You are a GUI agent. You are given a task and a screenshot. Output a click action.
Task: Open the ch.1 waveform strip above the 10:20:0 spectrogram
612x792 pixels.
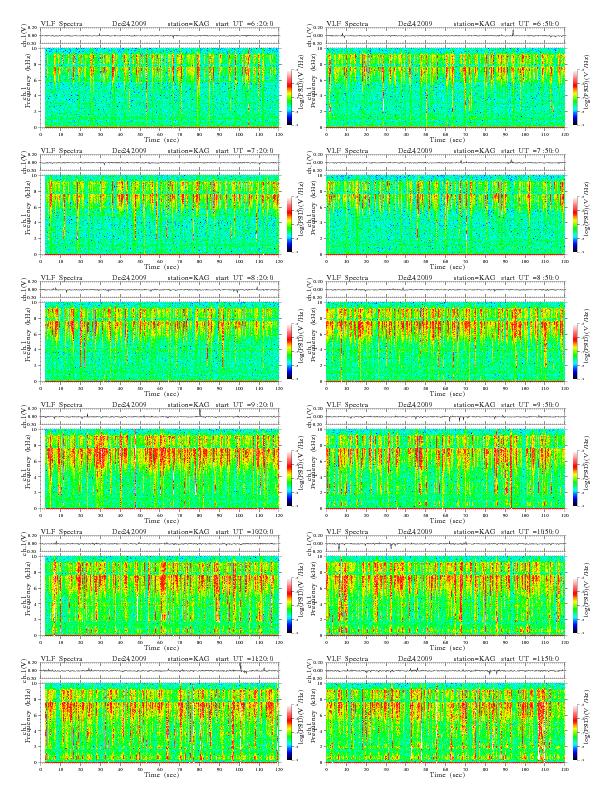click(x=160, y=544)
